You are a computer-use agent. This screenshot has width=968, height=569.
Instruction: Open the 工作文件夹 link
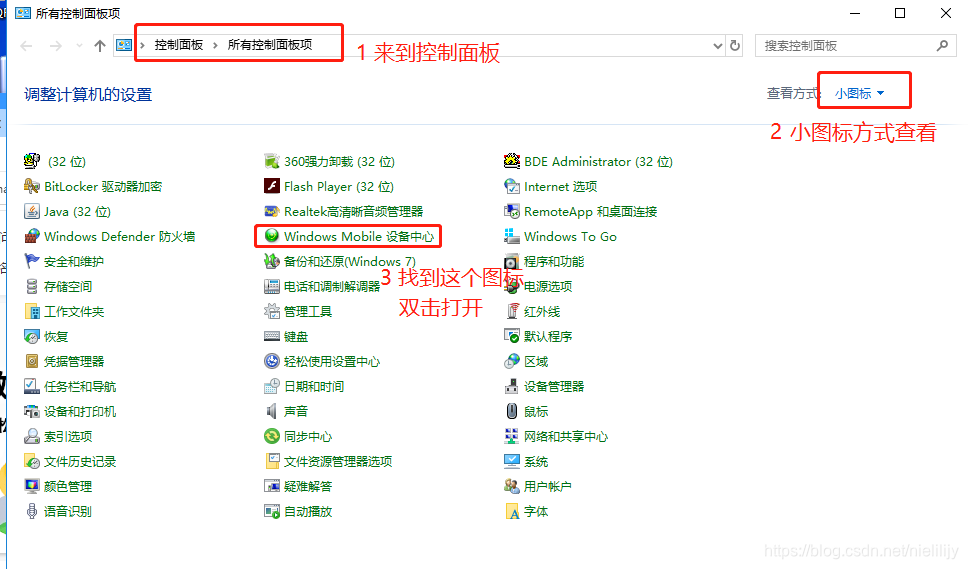pyautogui.click(x=73, y=311)
